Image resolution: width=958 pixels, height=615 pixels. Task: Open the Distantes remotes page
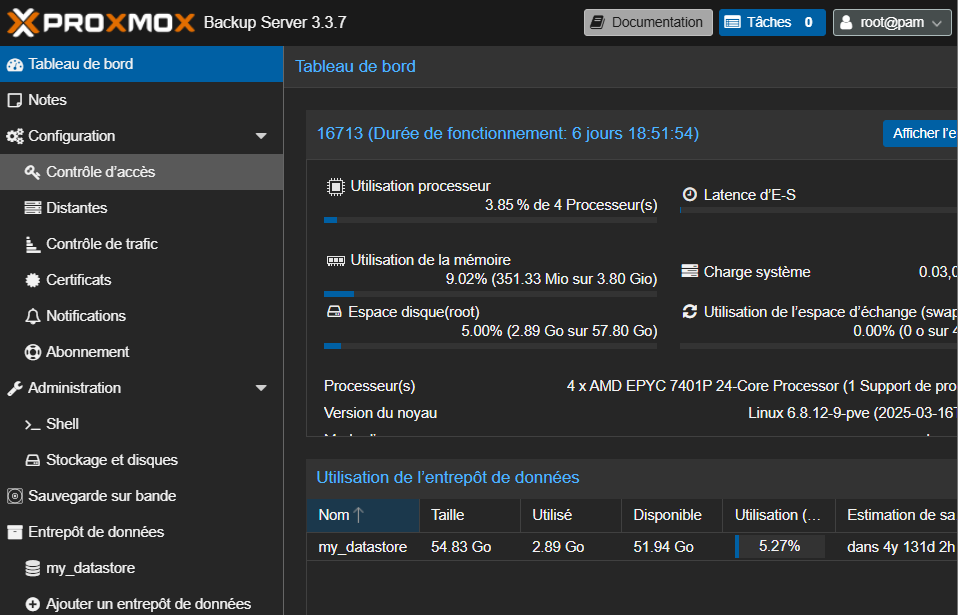(142, 208)
